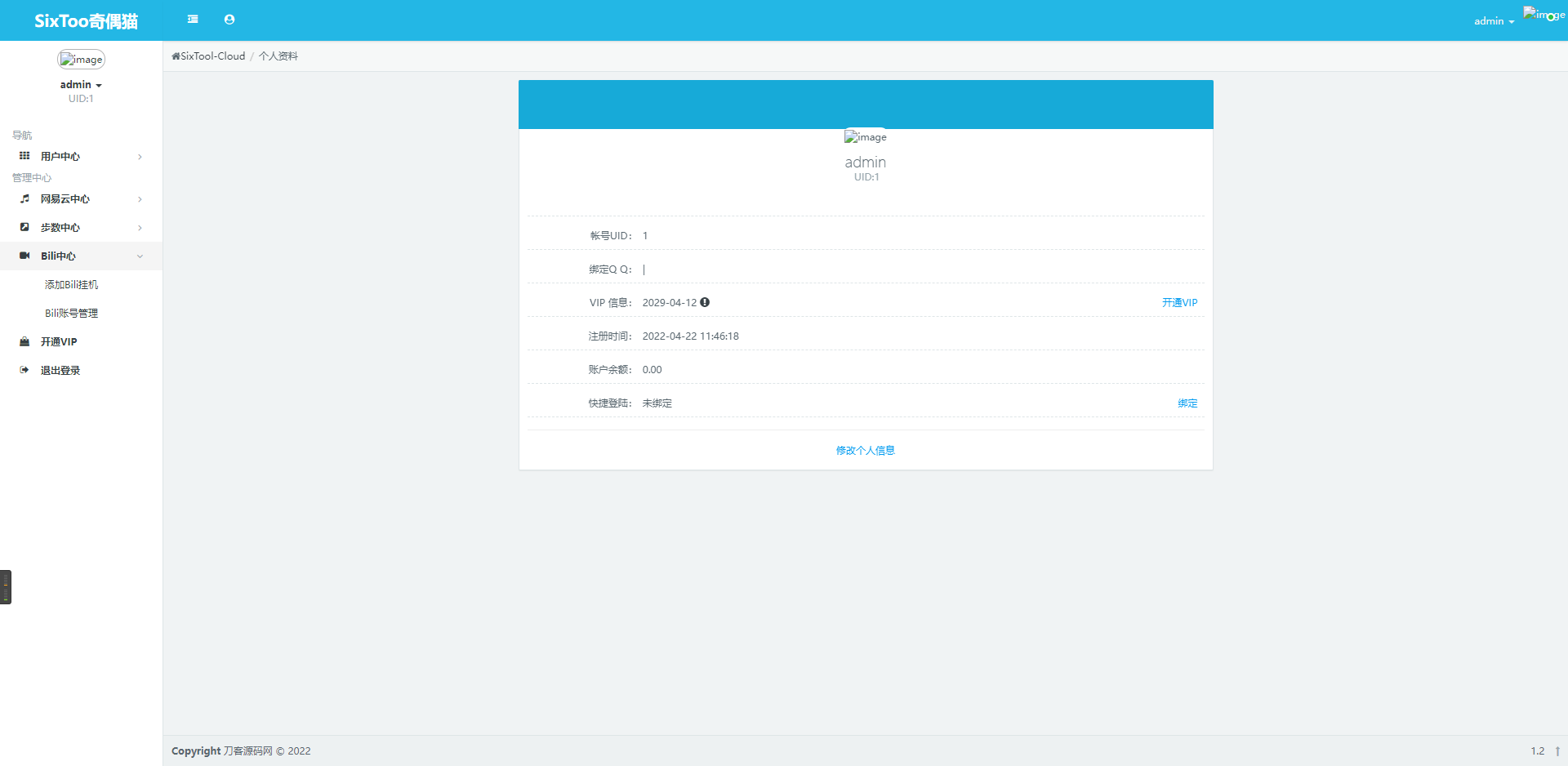Click the 未绑定 status text
This screenshot has width=1568, height=766.
(x=657, y=403)
